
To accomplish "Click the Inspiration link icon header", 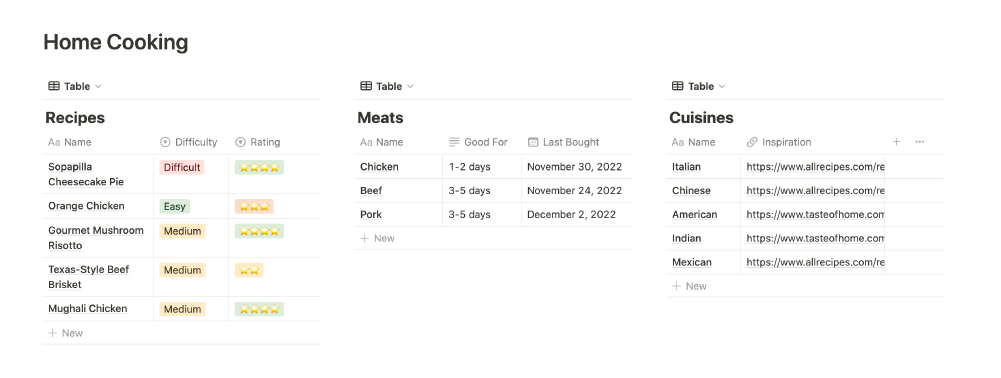I will click(x=751, y=142).
